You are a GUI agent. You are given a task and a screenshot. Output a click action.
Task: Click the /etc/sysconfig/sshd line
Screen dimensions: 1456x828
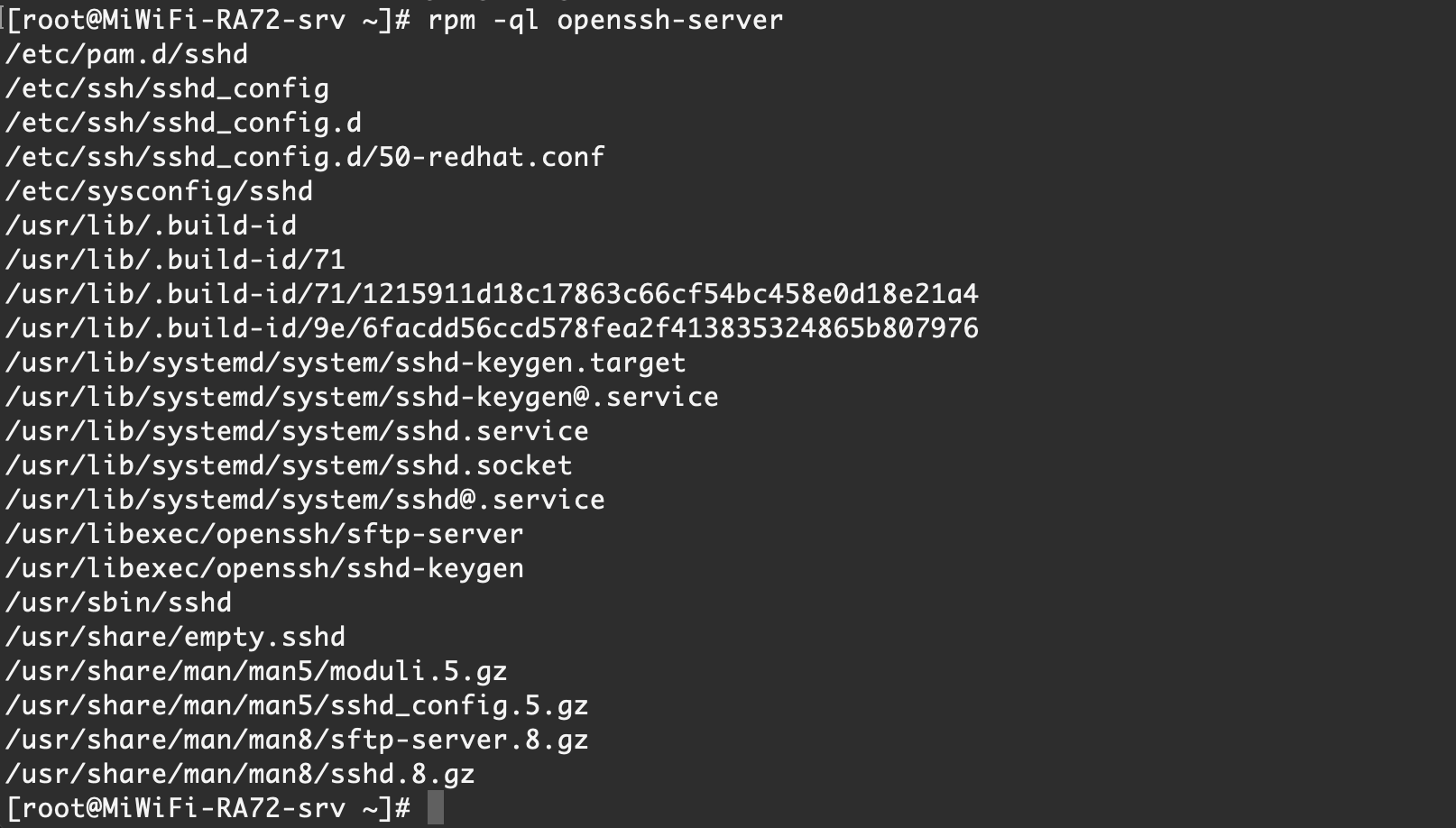tap(159, 191)
